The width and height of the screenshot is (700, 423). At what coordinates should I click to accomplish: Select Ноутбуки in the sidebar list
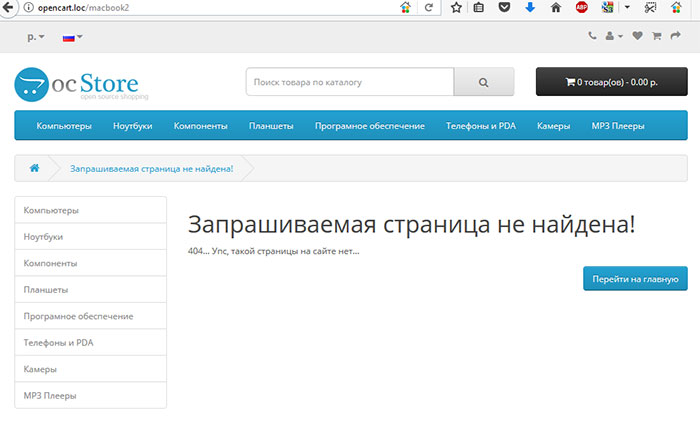click(x=91, y=236)
